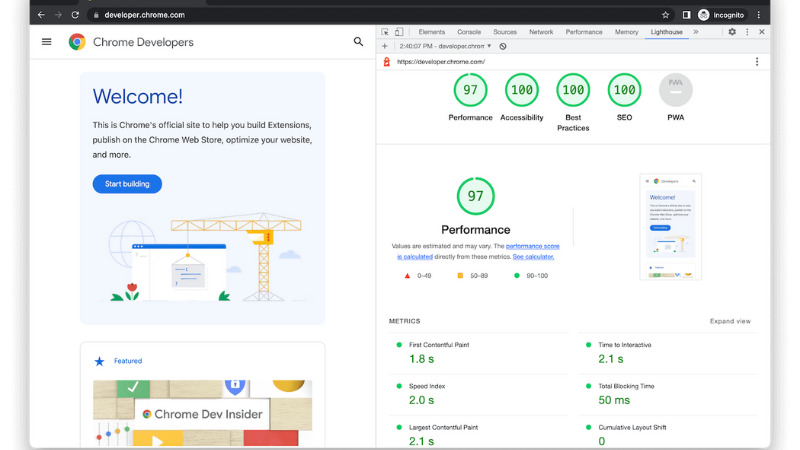Open the See calculator link
800x450 pixels.
point(533,257)
